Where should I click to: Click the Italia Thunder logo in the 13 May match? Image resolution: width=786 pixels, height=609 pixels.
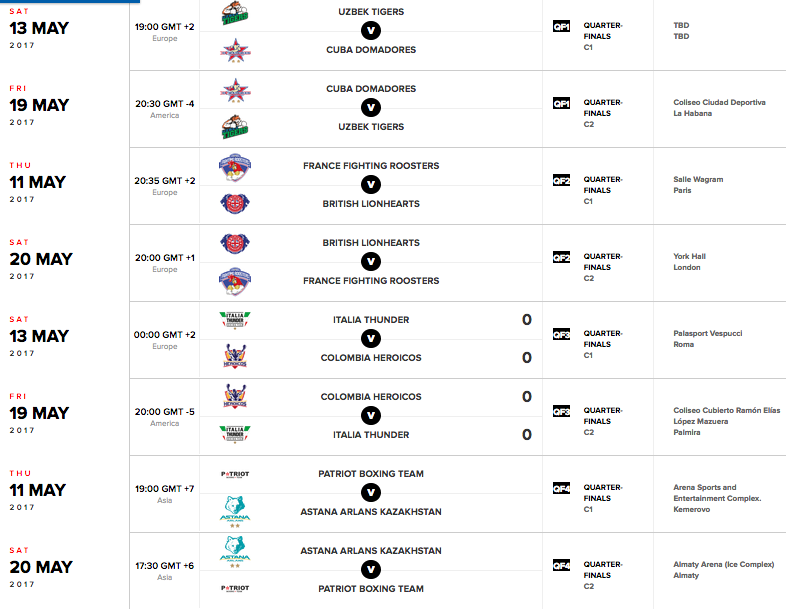tap(235, 320)
